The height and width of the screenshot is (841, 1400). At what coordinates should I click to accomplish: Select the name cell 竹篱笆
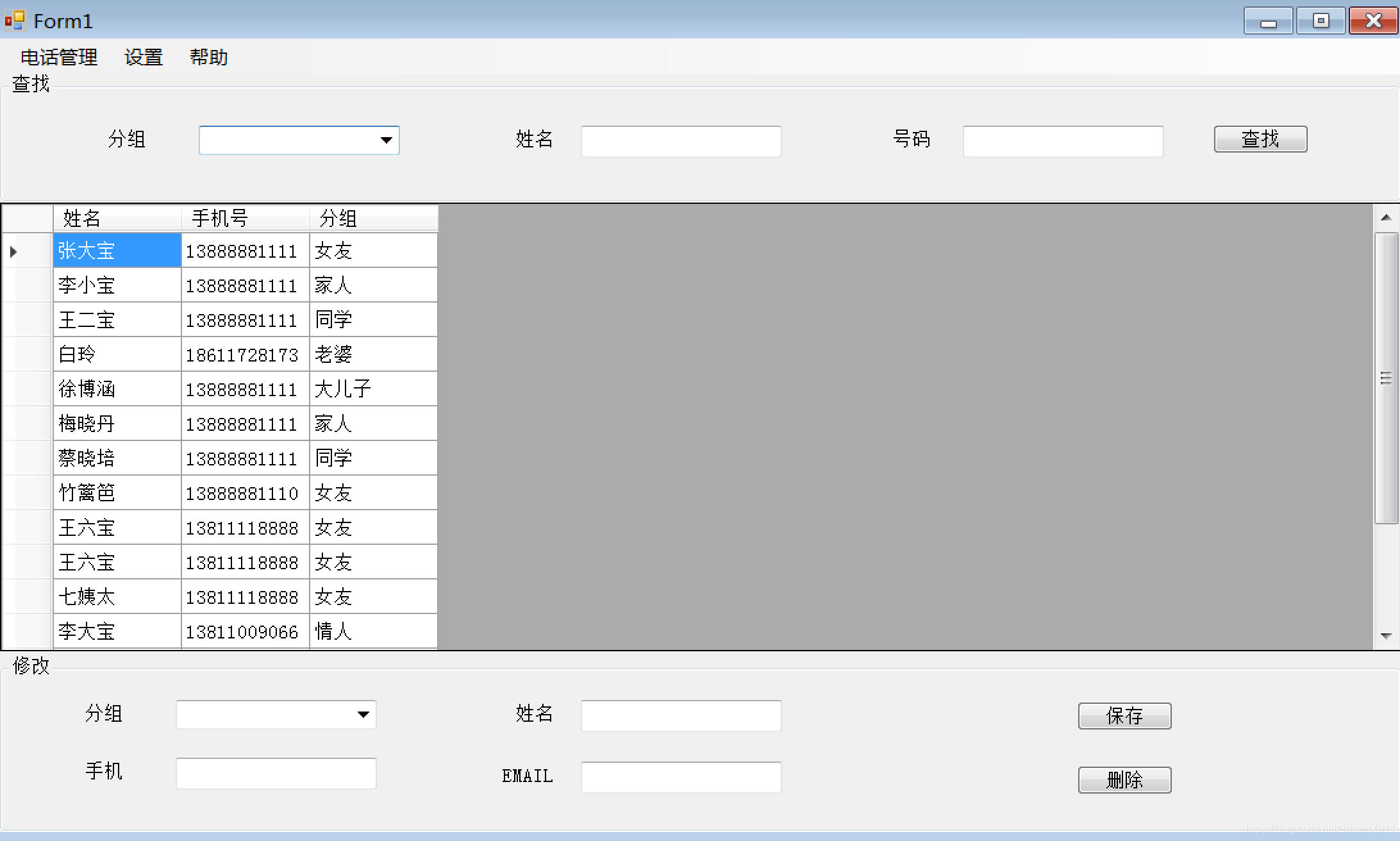pyautogui.click(x=117, y=492)
